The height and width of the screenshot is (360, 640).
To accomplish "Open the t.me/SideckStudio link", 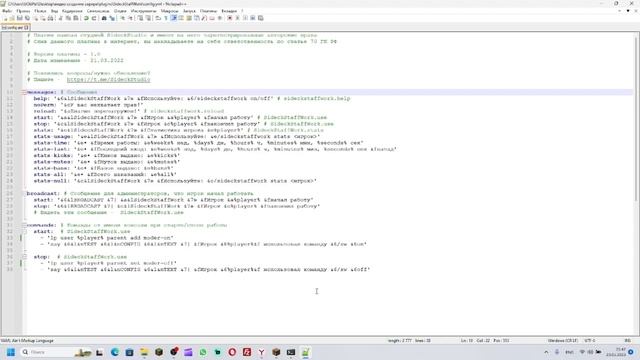I will [x=108, y=80].
